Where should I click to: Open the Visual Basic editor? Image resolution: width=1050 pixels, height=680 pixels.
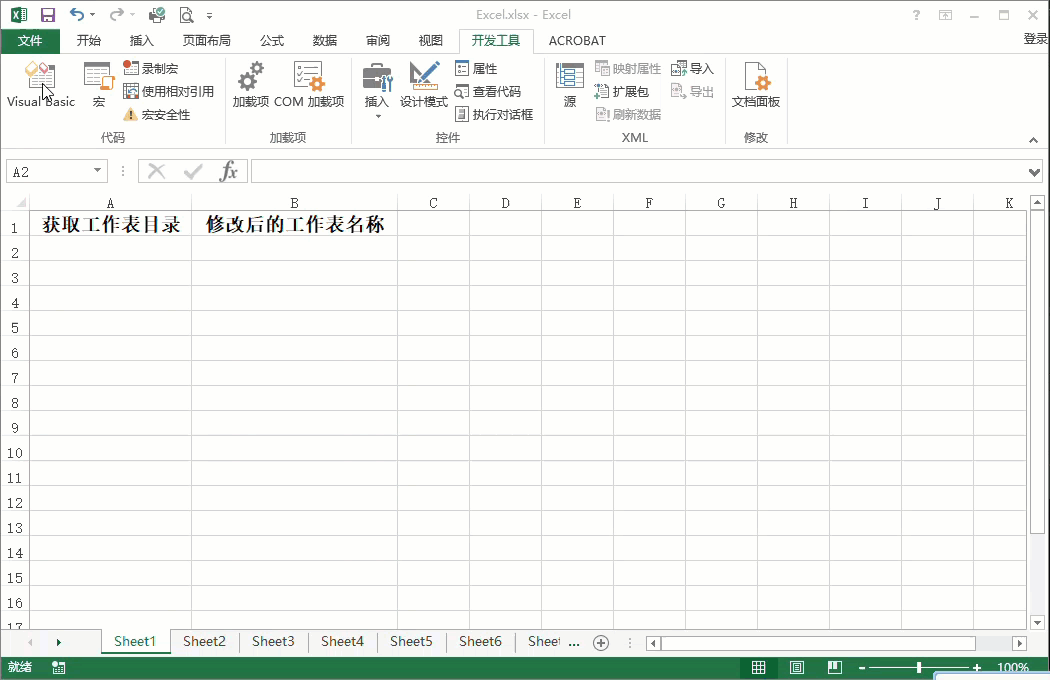[40, 84]
